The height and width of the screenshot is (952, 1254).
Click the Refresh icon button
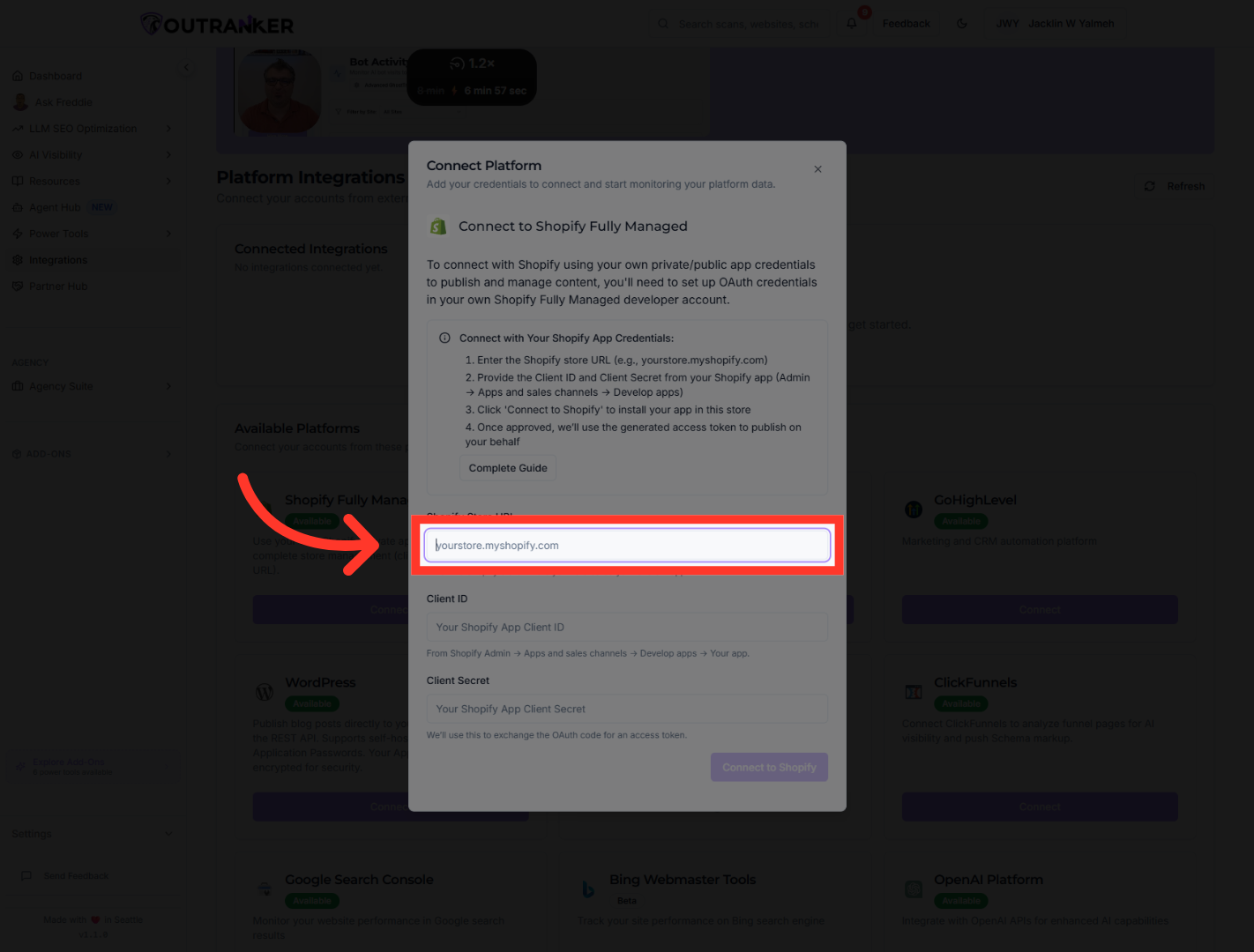pos(1149,186)
